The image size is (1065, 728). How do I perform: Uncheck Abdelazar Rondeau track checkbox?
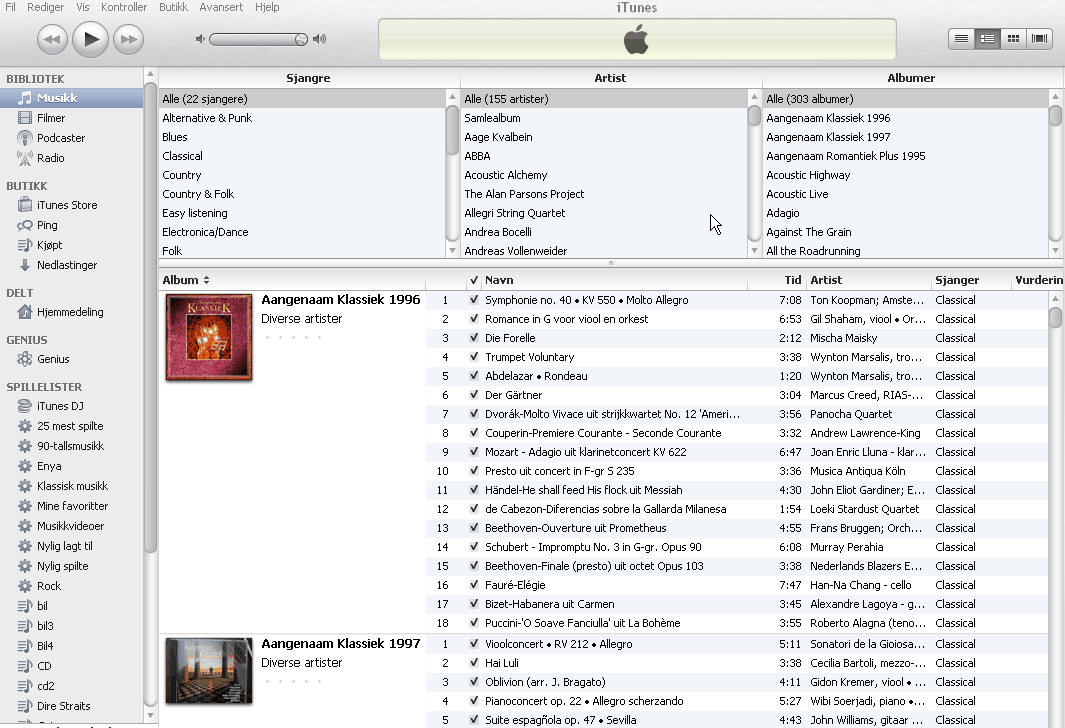coord(473,376)
